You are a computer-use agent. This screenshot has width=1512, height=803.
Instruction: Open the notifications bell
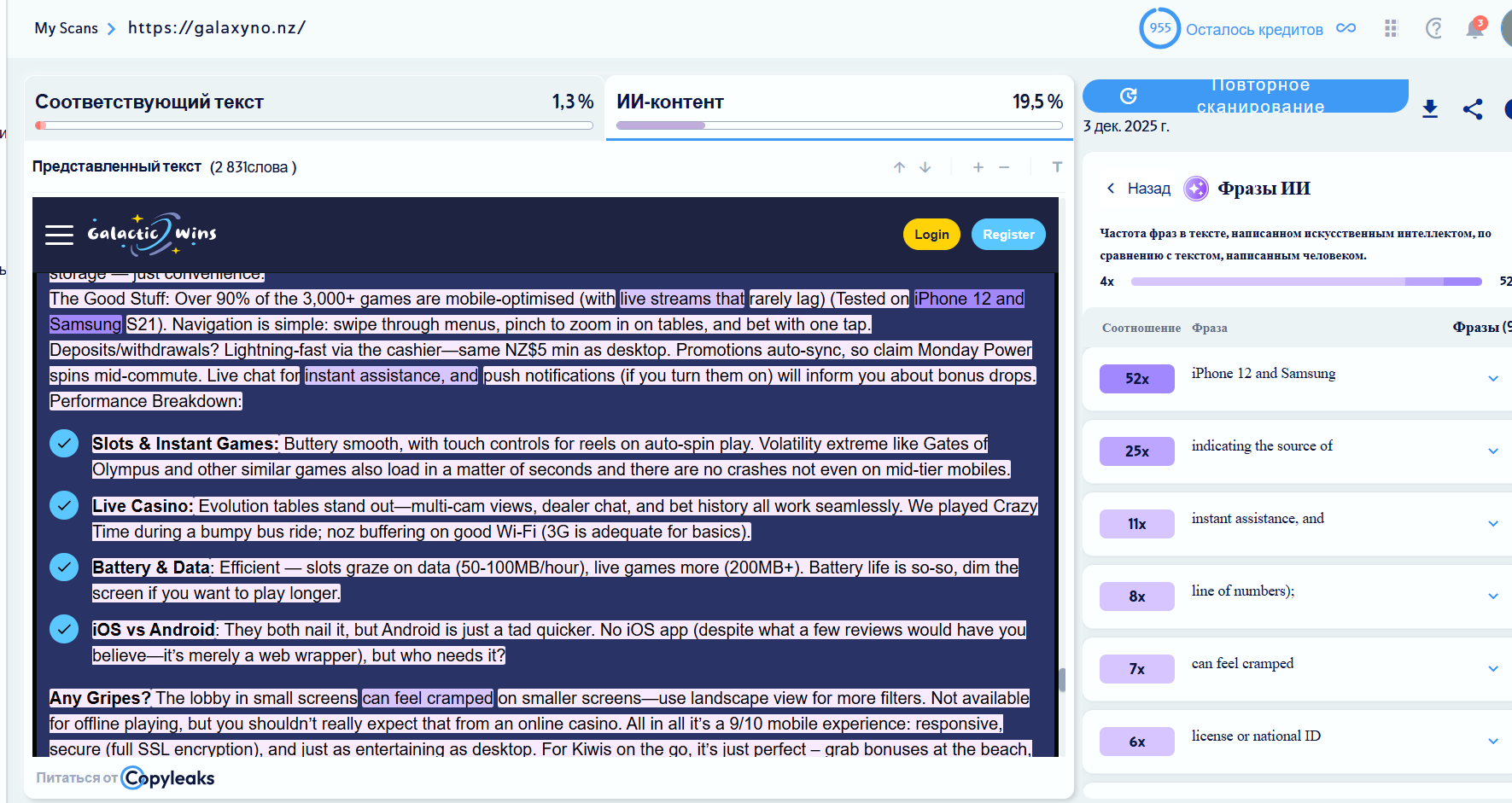(x=1474, y=29)
